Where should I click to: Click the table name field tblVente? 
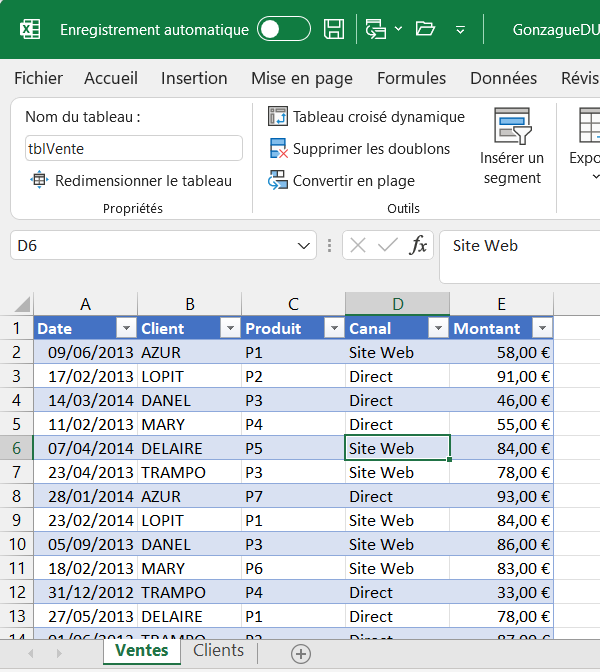(134, 148)
